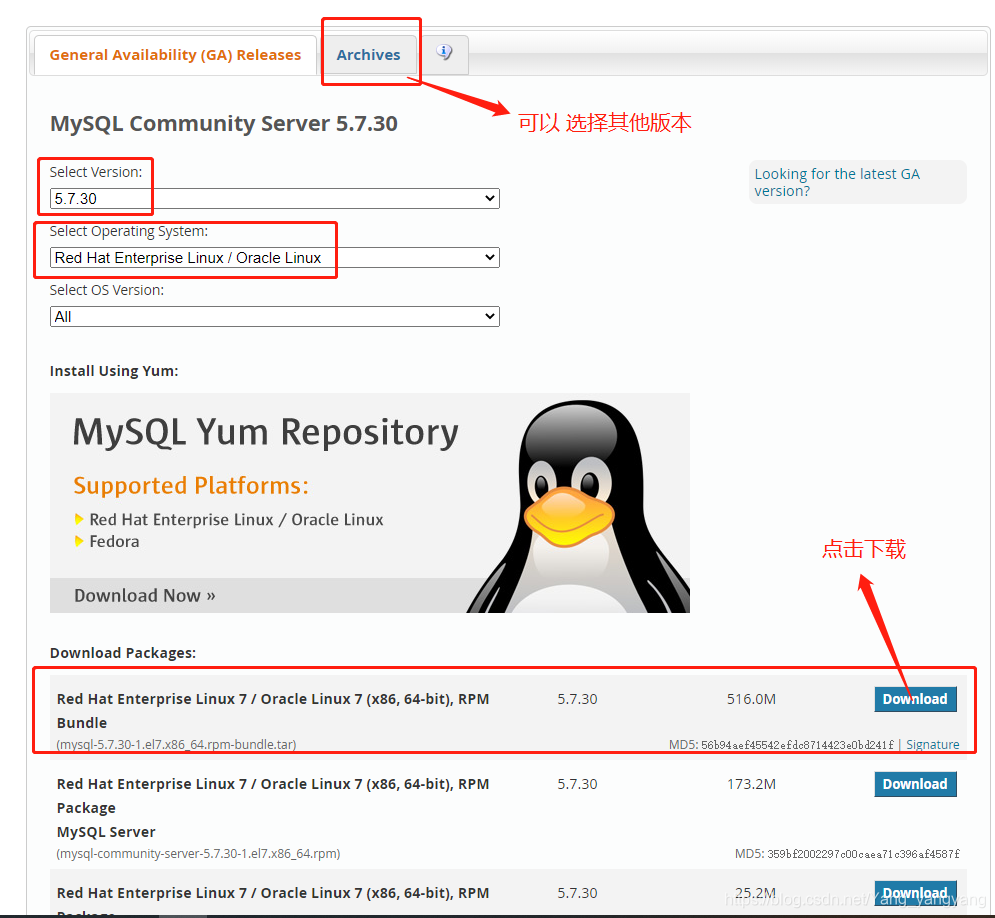The height and width of the screenshot is (918, 995).
Task: Click the 173.2M size value
Action: coord(751,784)
